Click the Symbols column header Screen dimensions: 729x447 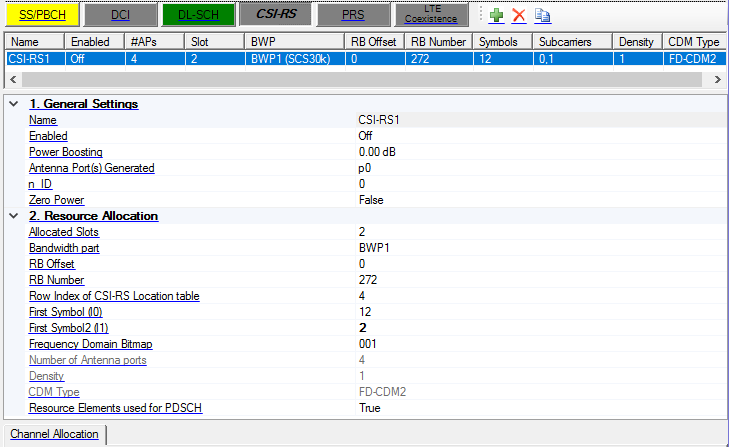point(503,42)
